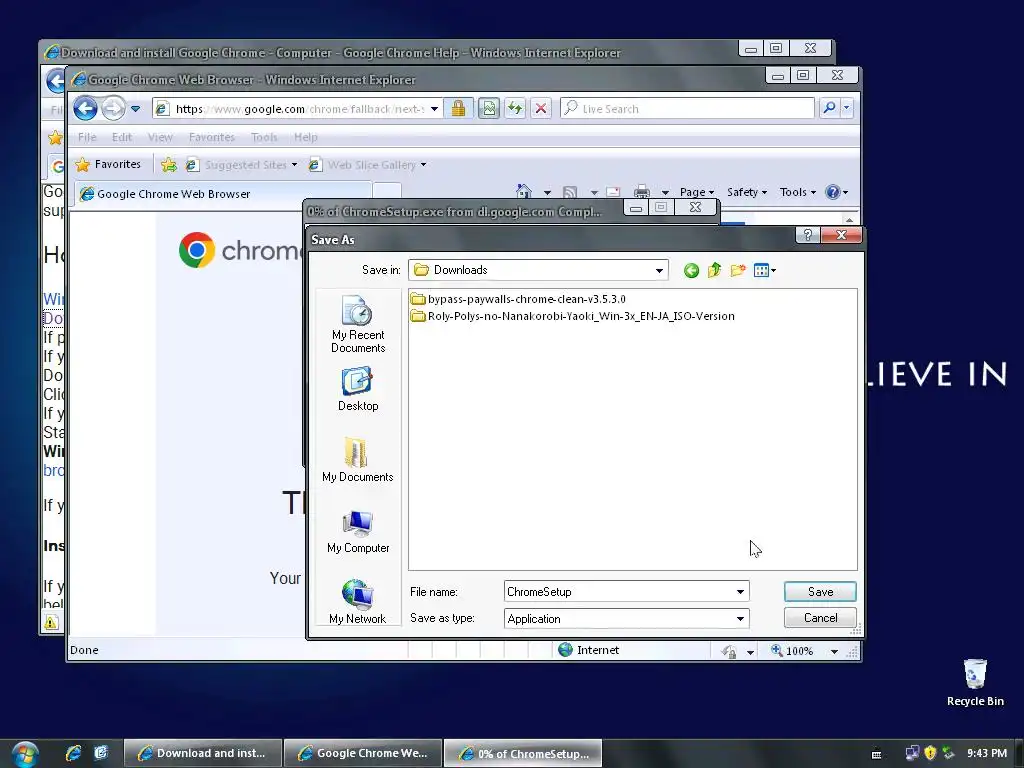Image resolution: width=1024 pixels, height=768 pixels.
Task: Open the command bar Tools dropdown
Action: (x=797, y=192)
